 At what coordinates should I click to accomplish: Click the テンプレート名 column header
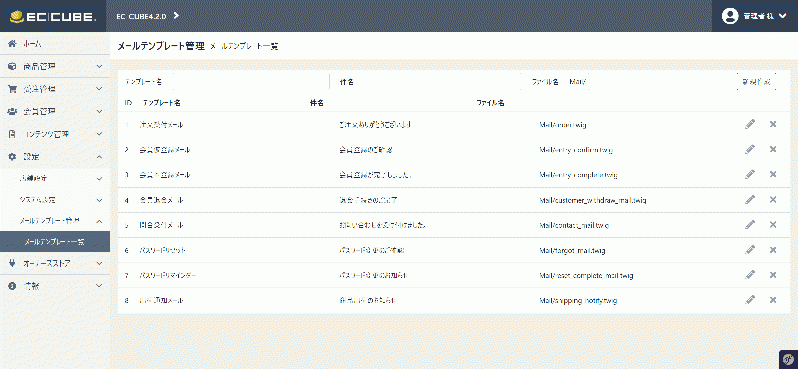[x=162, y=103]
